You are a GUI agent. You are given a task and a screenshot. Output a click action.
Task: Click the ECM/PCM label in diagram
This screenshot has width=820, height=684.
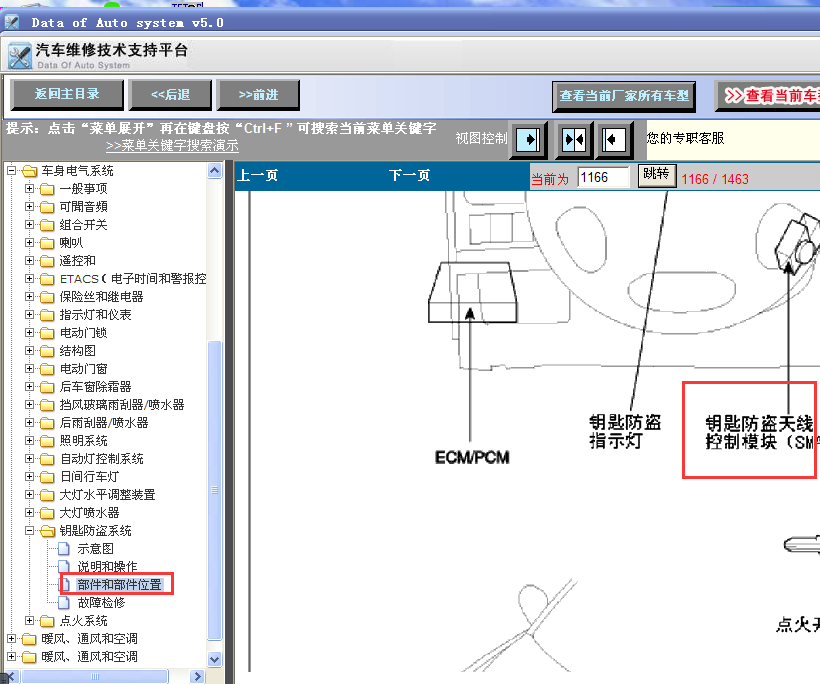(472, 458)
